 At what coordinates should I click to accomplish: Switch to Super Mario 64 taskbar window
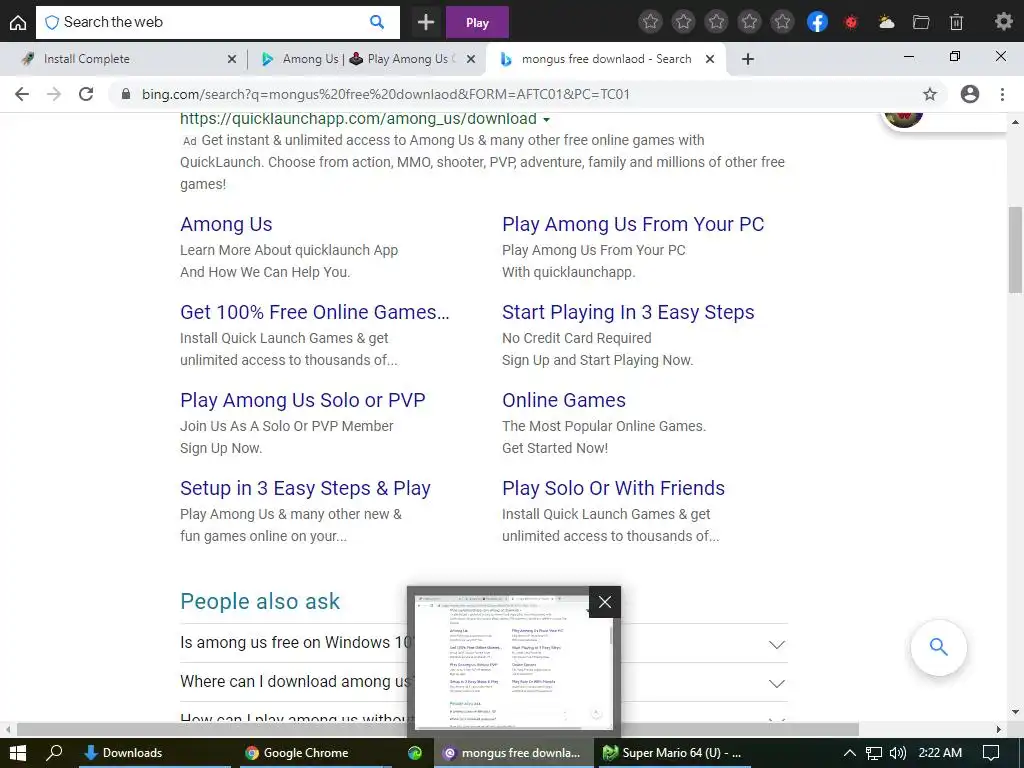673,753
